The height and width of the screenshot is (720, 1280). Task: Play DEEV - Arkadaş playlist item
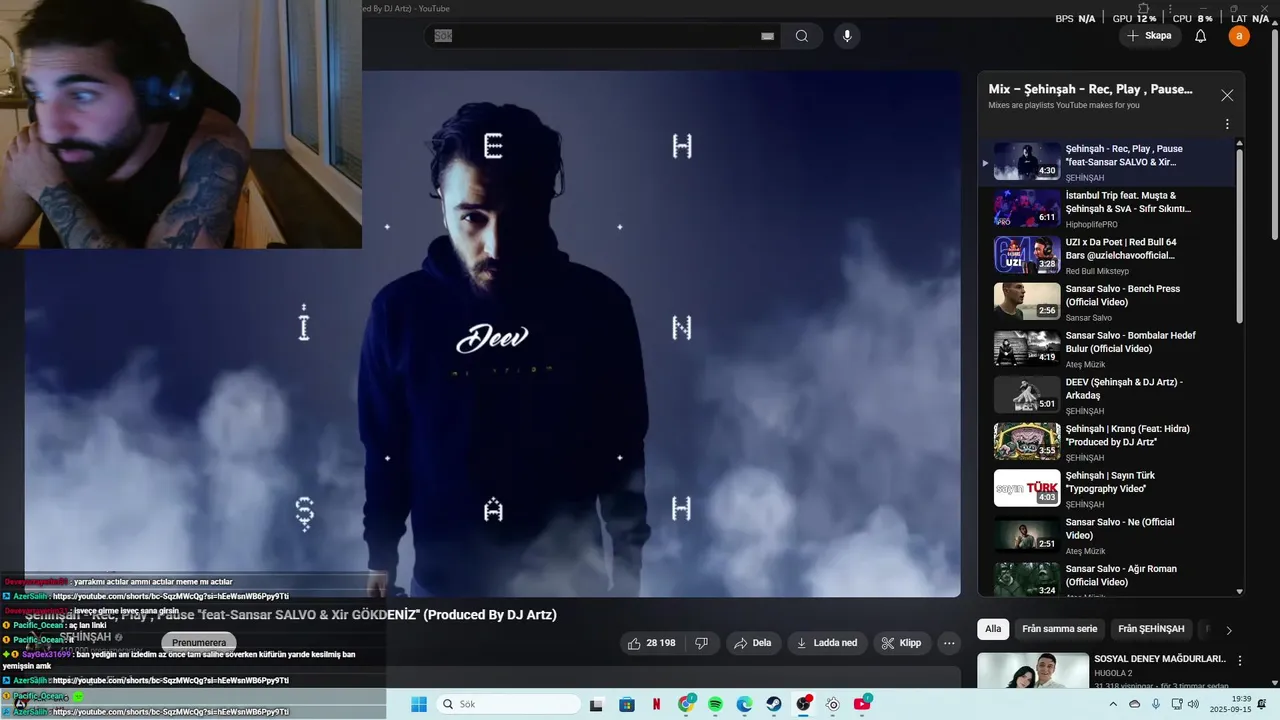click(x=1106, y=395)
